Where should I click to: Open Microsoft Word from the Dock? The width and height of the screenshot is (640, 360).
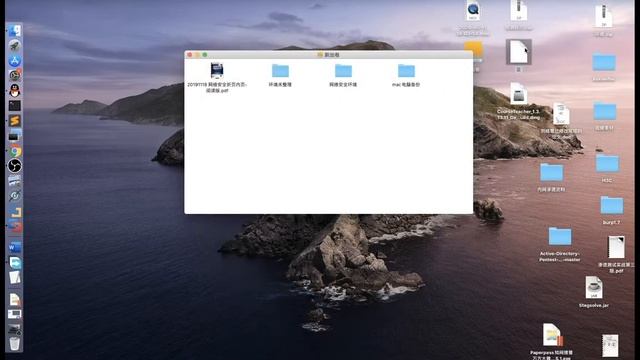tap(15, 247)
